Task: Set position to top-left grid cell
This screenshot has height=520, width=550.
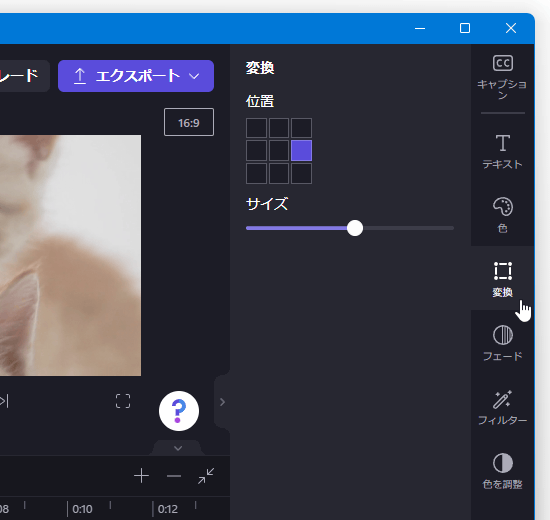Action: click(x=256, y=128)
